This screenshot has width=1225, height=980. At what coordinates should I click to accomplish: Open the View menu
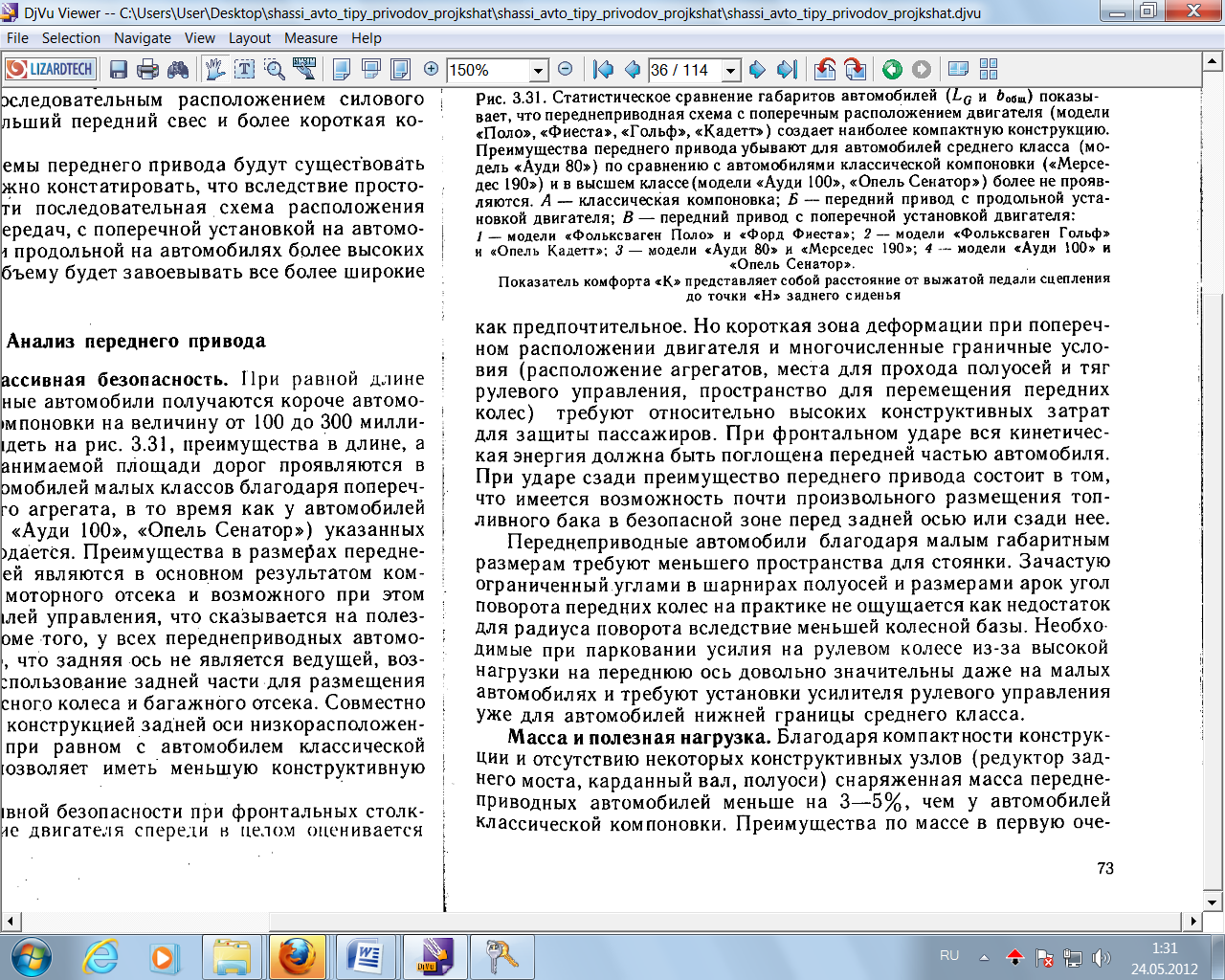tap(200, 38)
